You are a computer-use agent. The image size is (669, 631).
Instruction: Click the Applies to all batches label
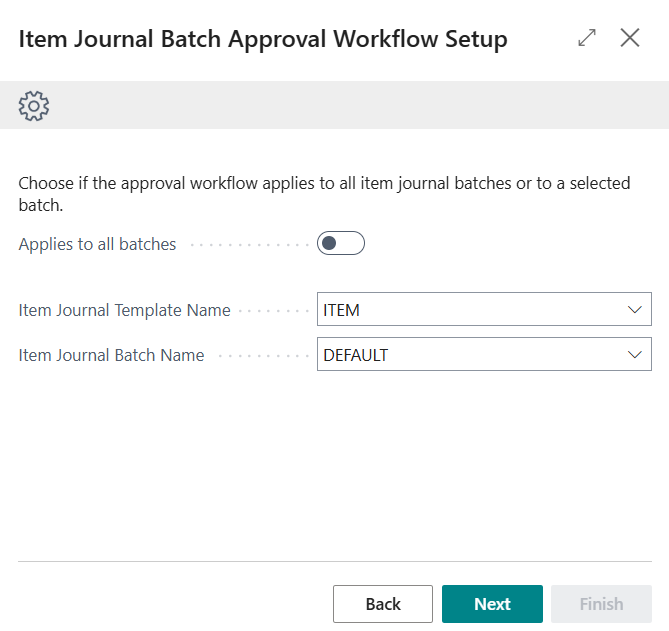97,244
